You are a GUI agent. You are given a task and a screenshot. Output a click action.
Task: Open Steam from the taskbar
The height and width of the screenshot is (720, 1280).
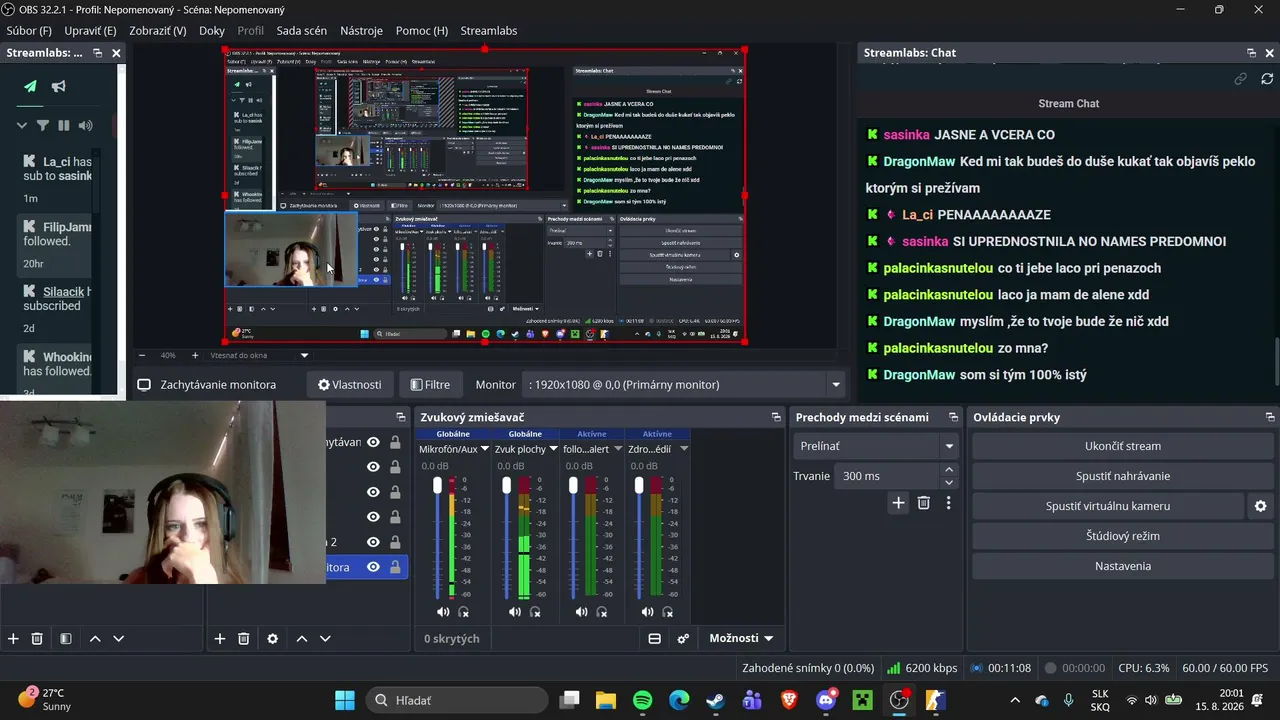[x=715, y=700]
